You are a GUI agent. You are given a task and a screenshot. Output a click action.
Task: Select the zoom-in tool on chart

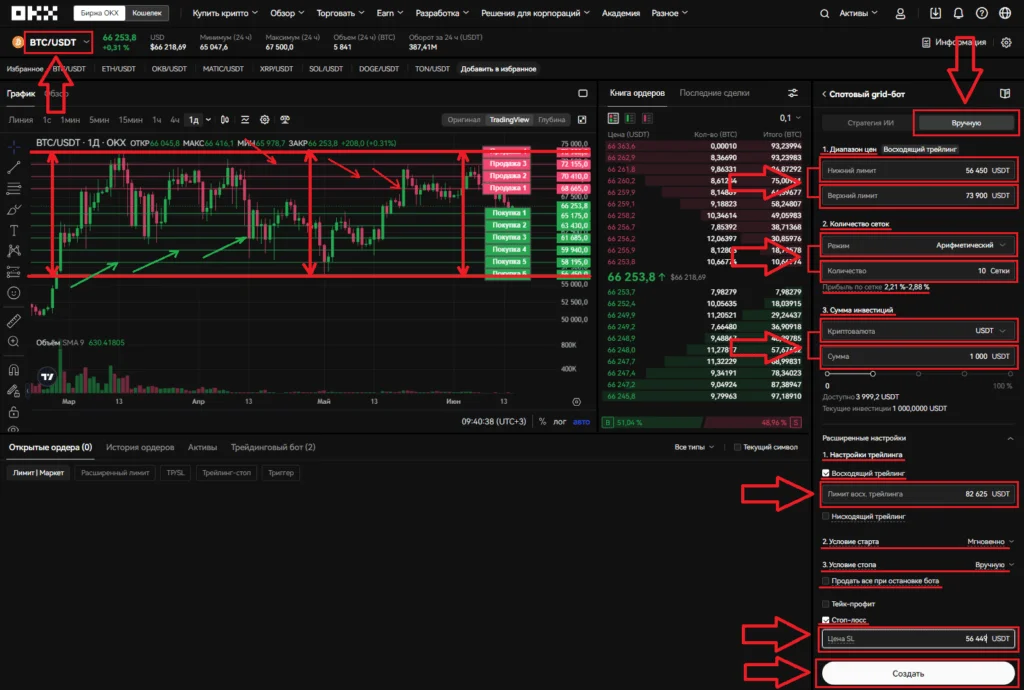coord(14,341)
